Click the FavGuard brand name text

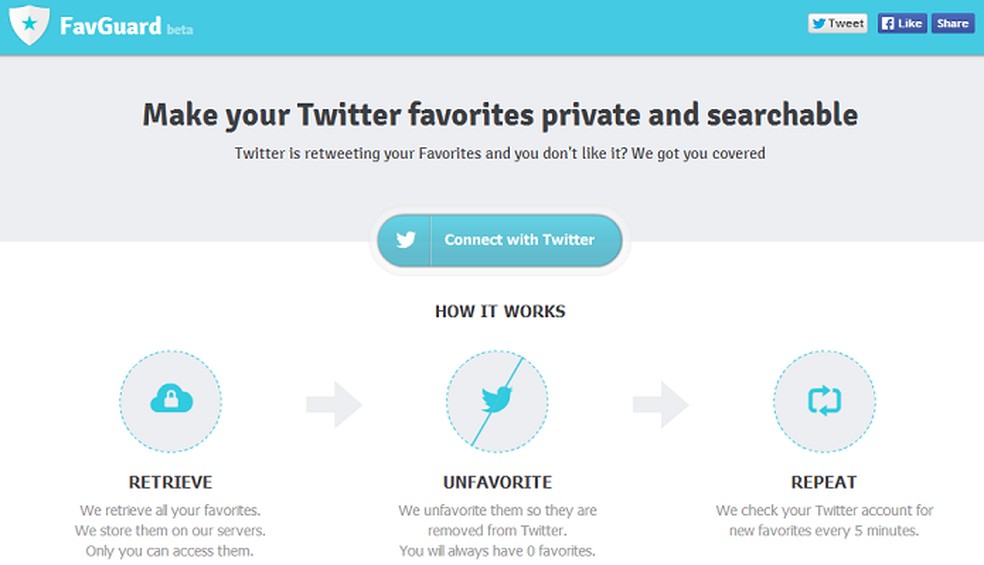pyautogui.click(x=110, y=25)
